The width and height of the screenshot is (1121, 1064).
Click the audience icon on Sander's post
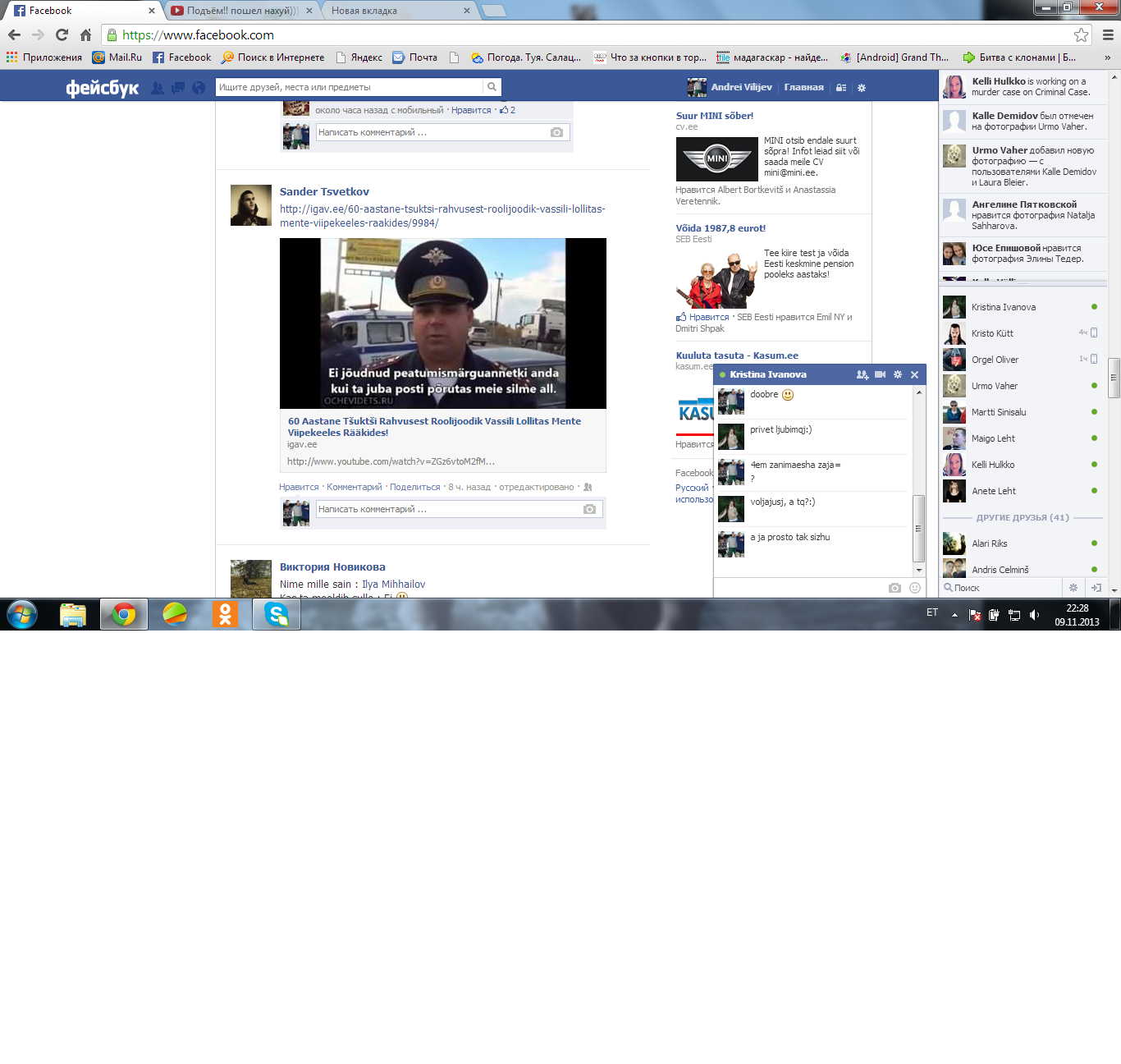[588, 487]
